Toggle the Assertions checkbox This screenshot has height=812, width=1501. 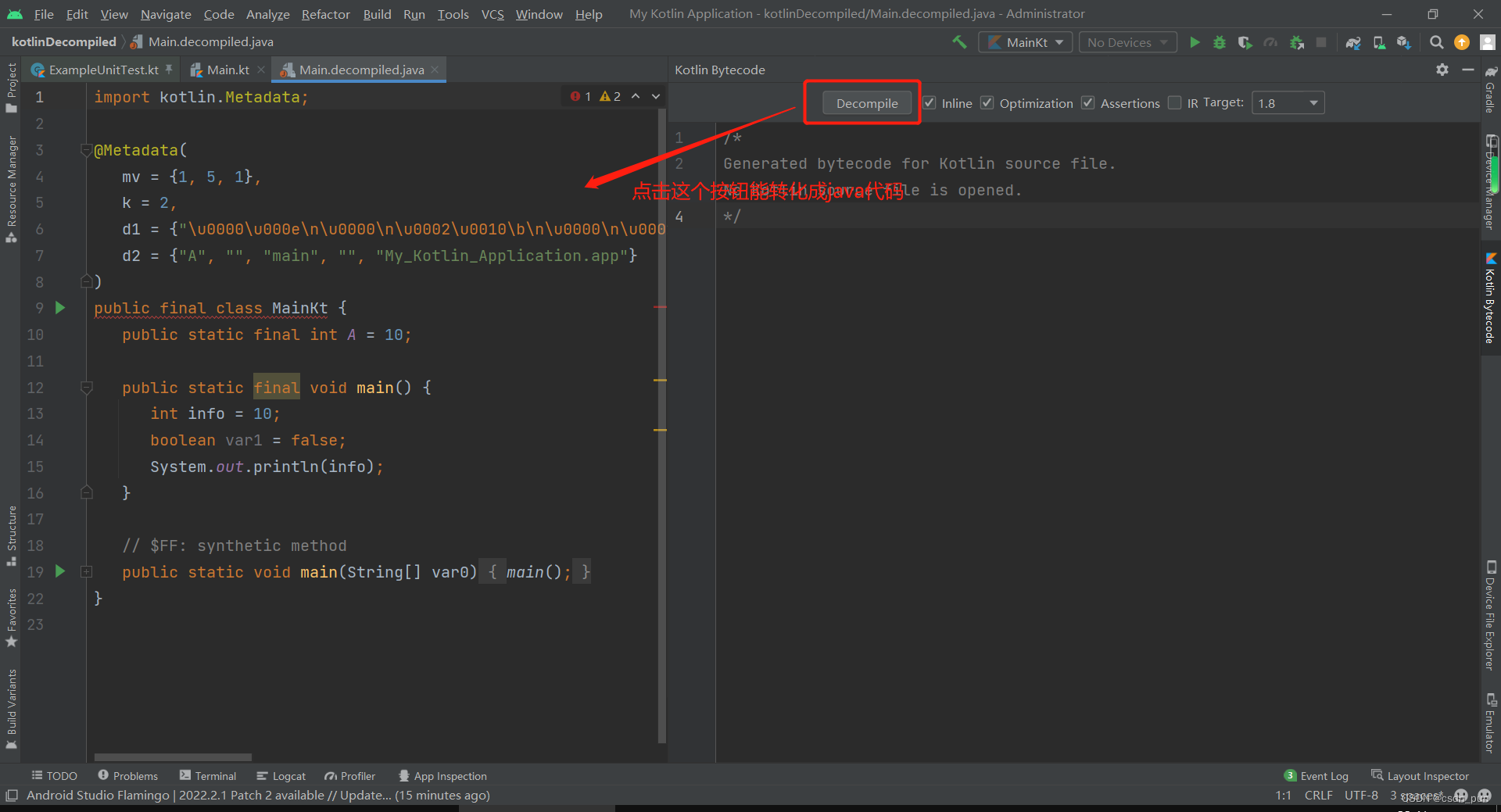point(1088,102)
